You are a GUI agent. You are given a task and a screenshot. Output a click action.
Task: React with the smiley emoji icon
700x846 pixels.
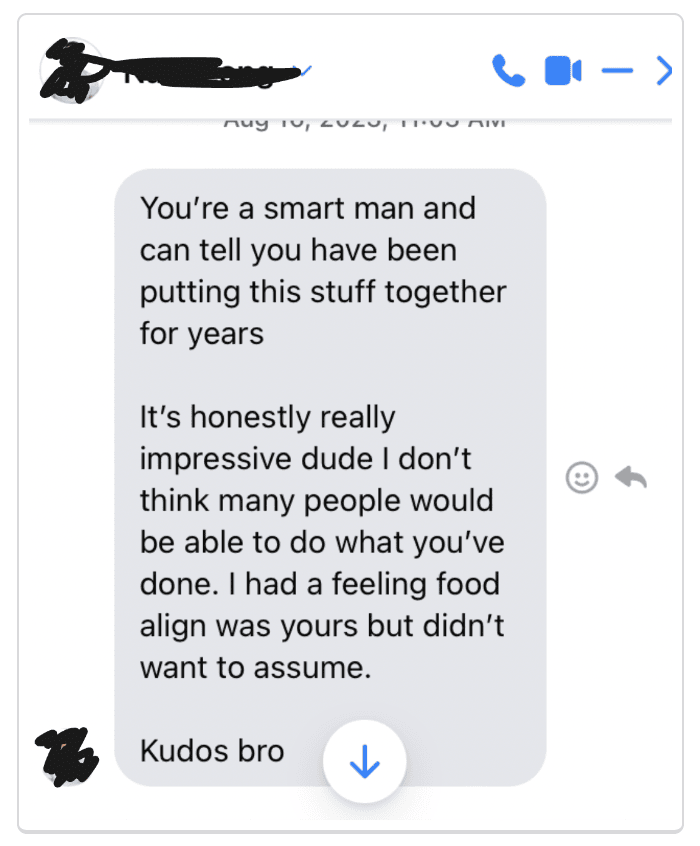pyautogui.click(x=581, y=477)
